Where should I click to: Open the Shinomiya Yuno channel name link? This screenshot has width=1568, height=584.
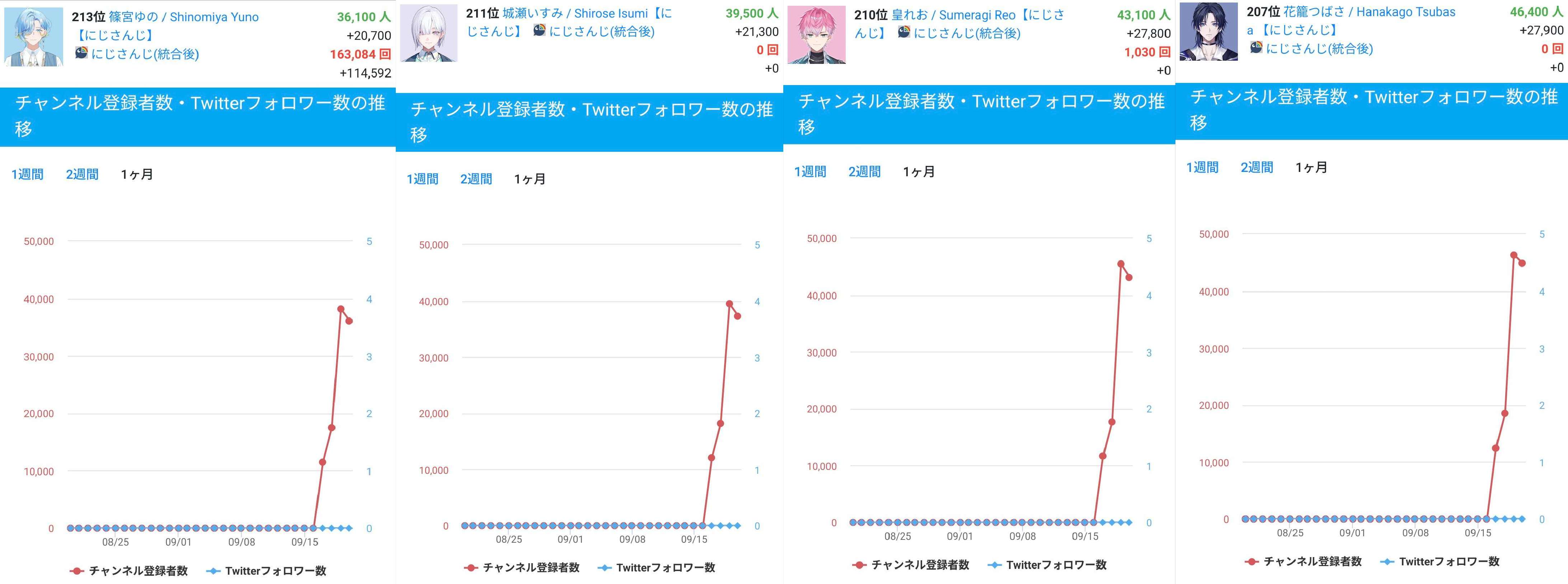[x=183, y=17]
